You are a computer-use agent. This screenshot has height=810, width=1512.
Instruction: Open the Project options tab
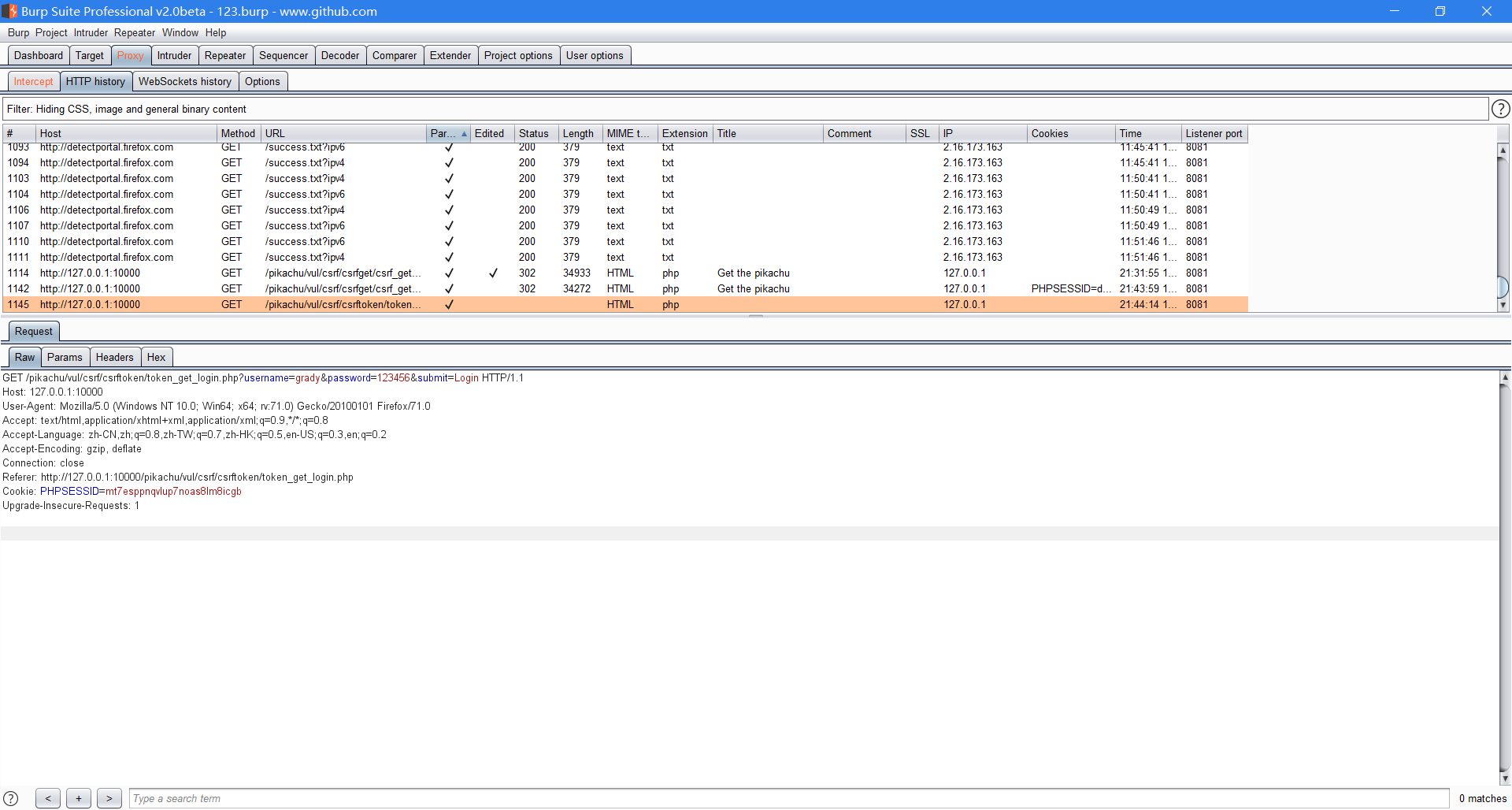[x=518, y=55]
